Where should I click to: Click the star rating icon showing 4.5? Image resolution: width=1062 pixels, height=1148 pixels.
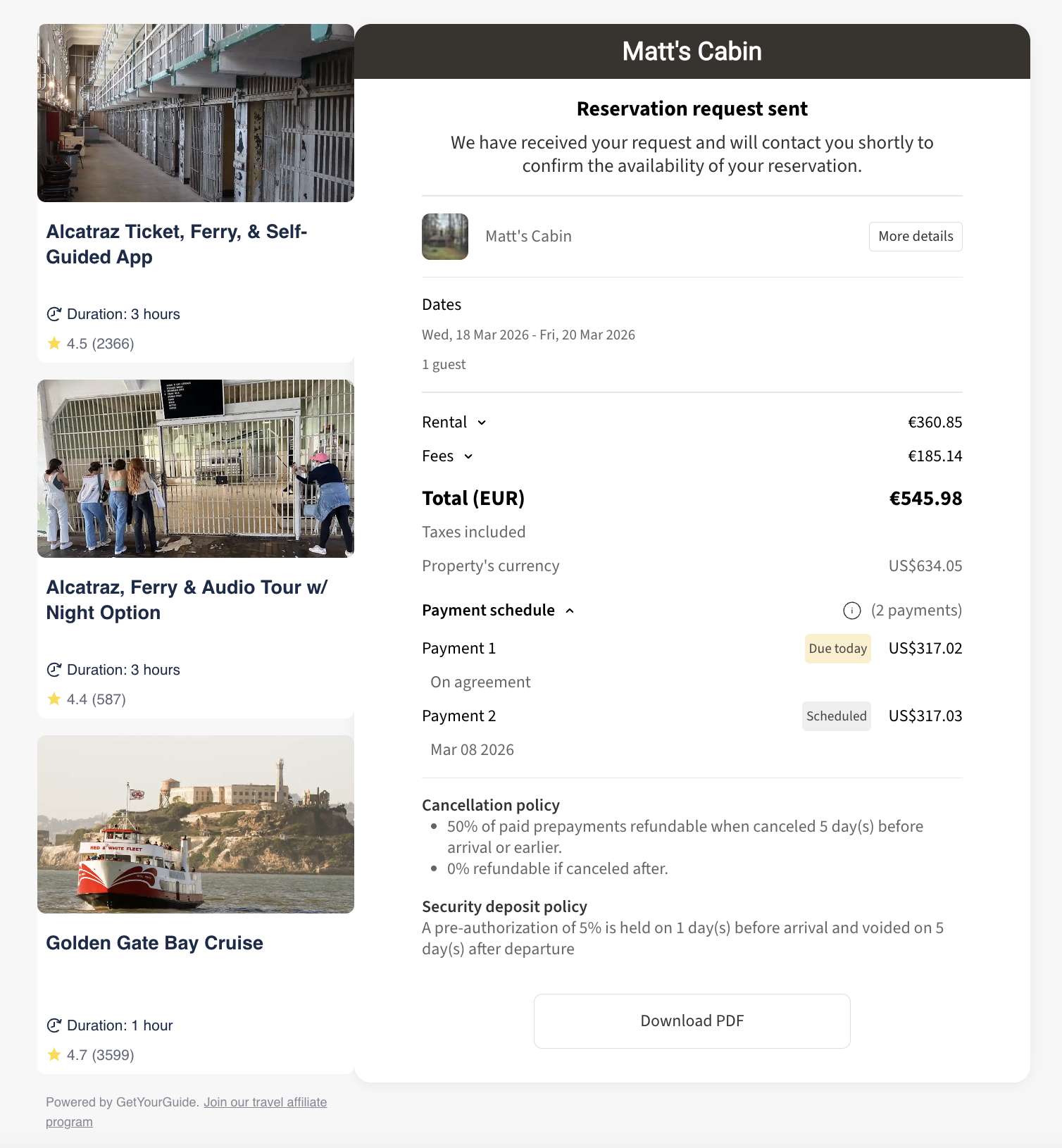[x=54, y=344]
